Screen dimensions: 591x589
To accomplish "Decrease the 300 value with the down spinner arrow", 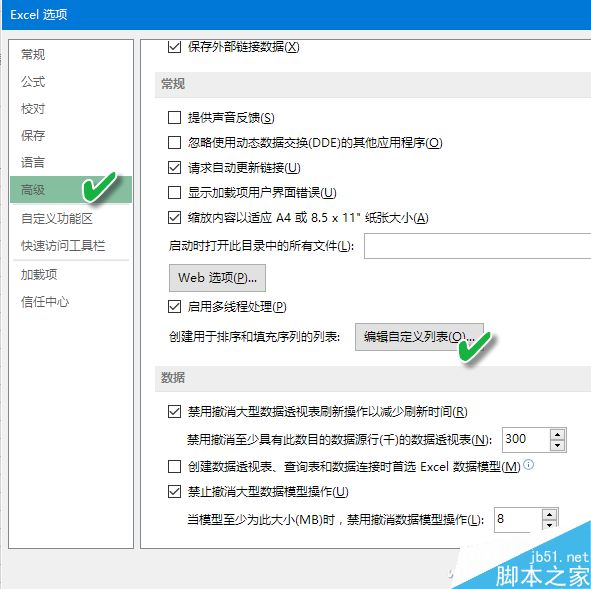I will (x=557, y=445).
